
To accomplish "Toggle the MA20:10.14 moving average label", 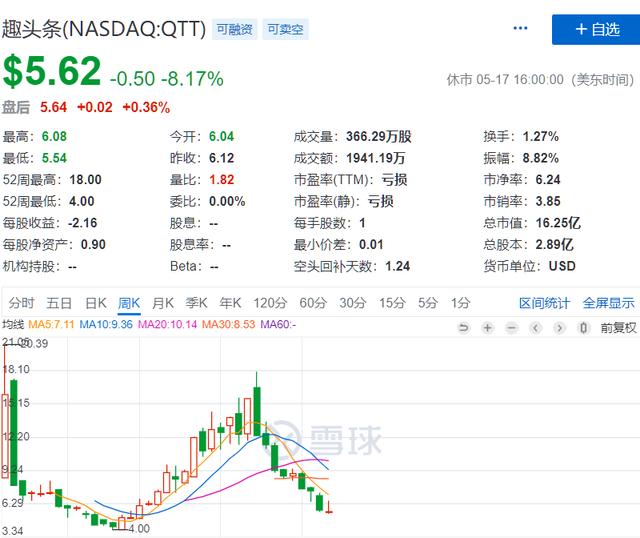I will click(x=167, y=325).
